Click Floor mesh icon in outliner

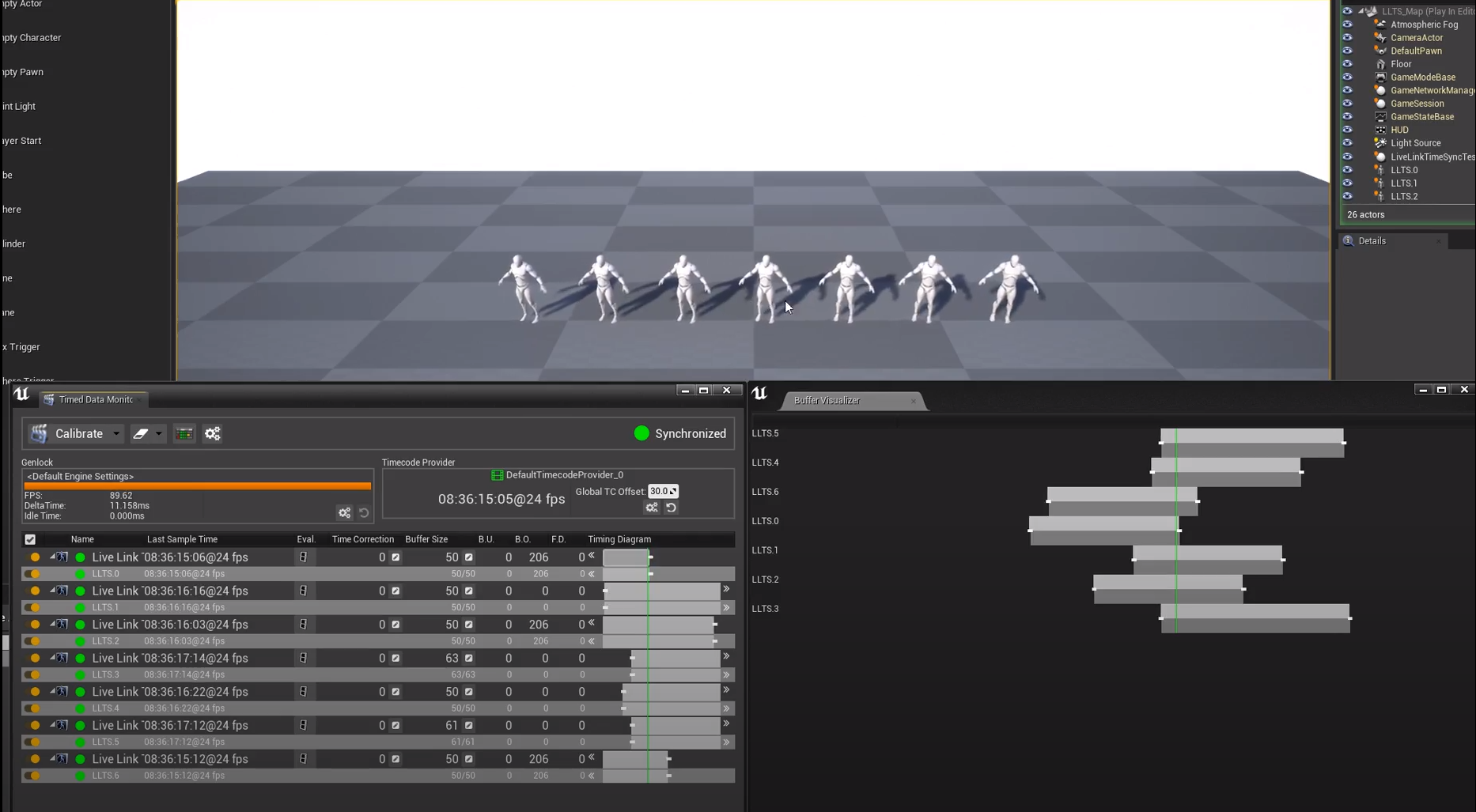(x=1380, y=64)
